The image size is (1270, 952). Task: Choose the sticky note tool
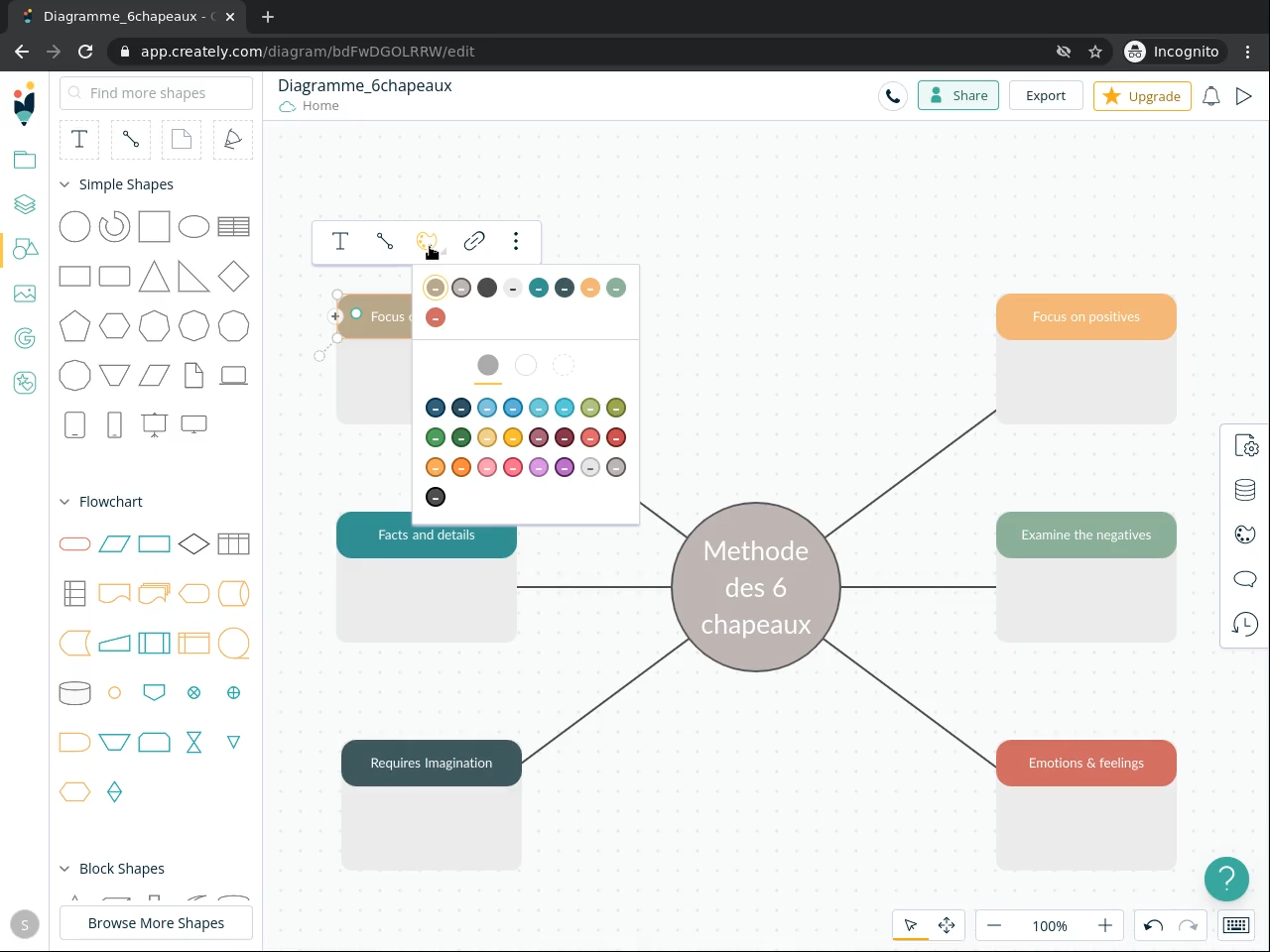[182, 140]
